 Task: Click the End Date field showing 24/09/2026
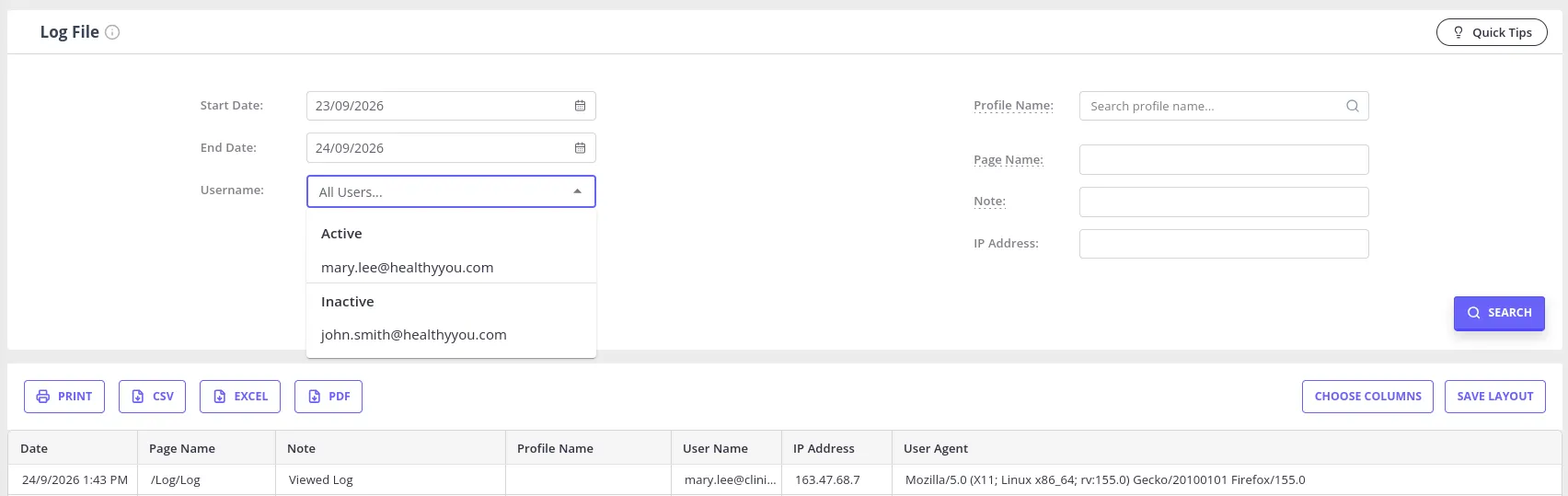coord(451,148)
